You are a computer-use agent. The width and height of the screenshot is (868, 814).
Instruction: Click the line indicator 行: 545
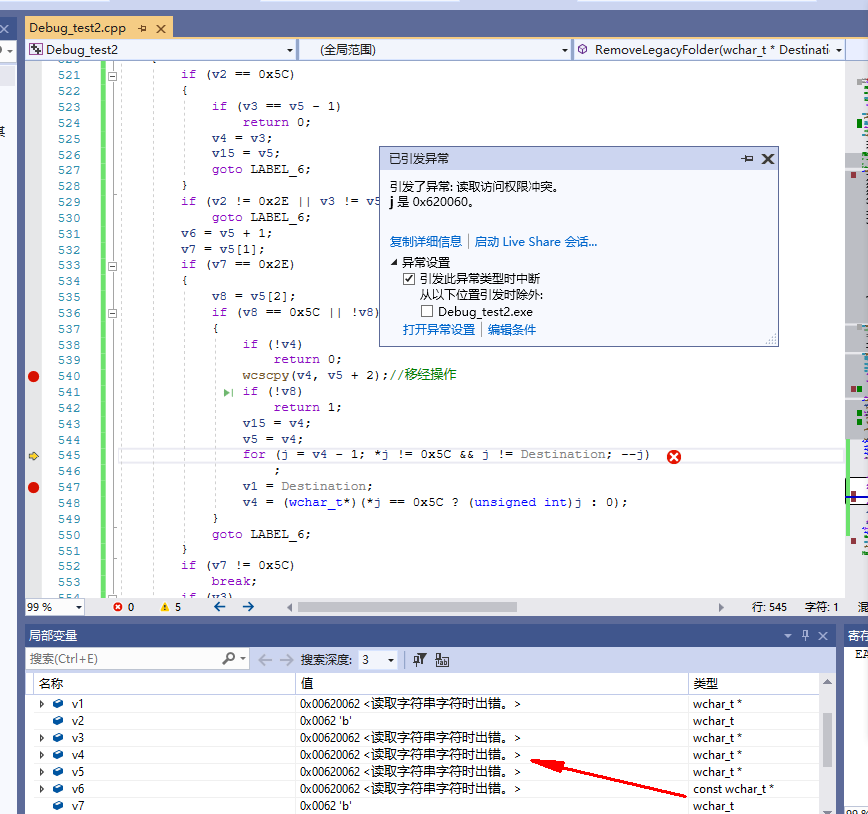click(769, 607)
